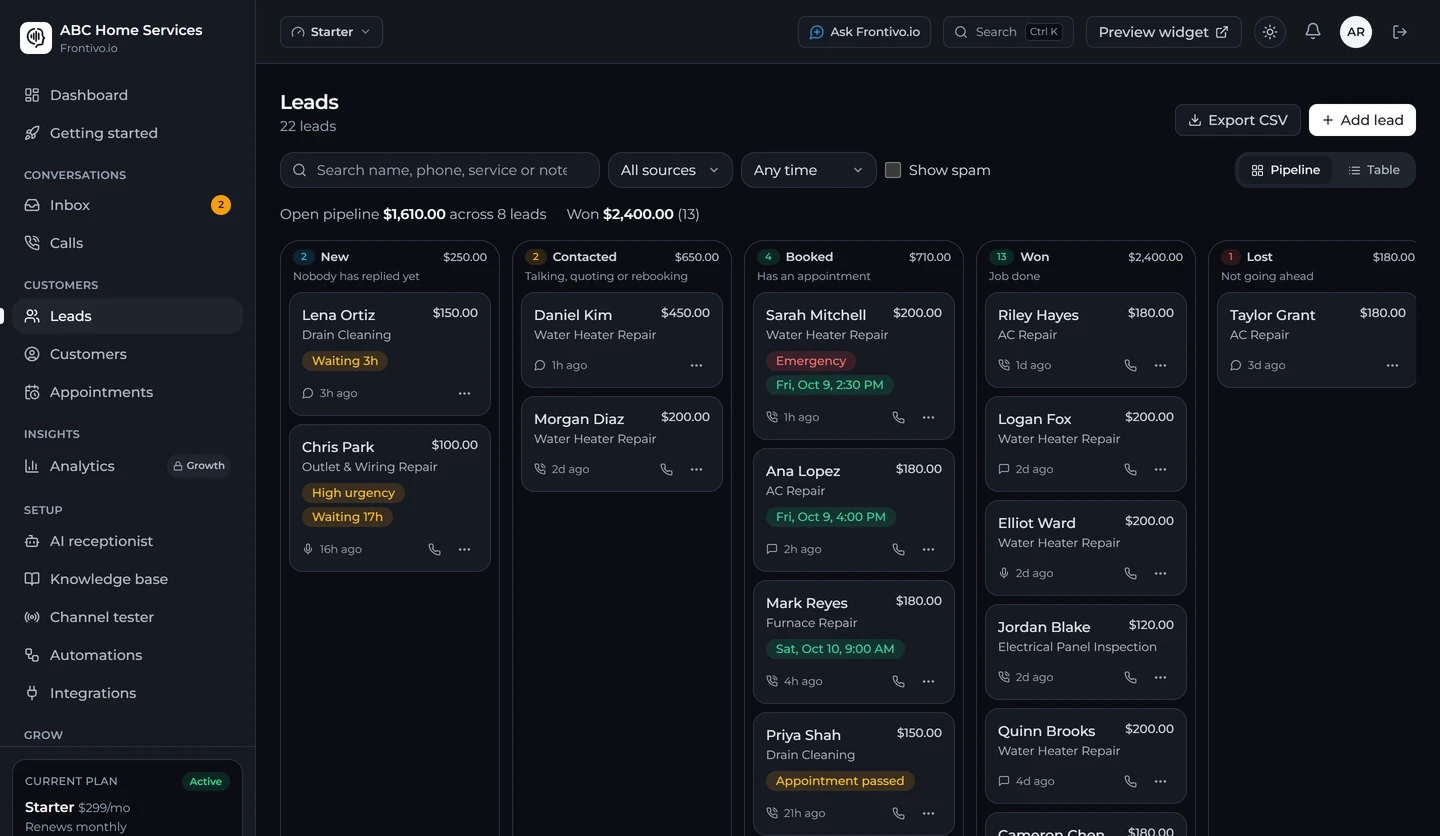Click the phone icon on Mark Reyes card

898,681
